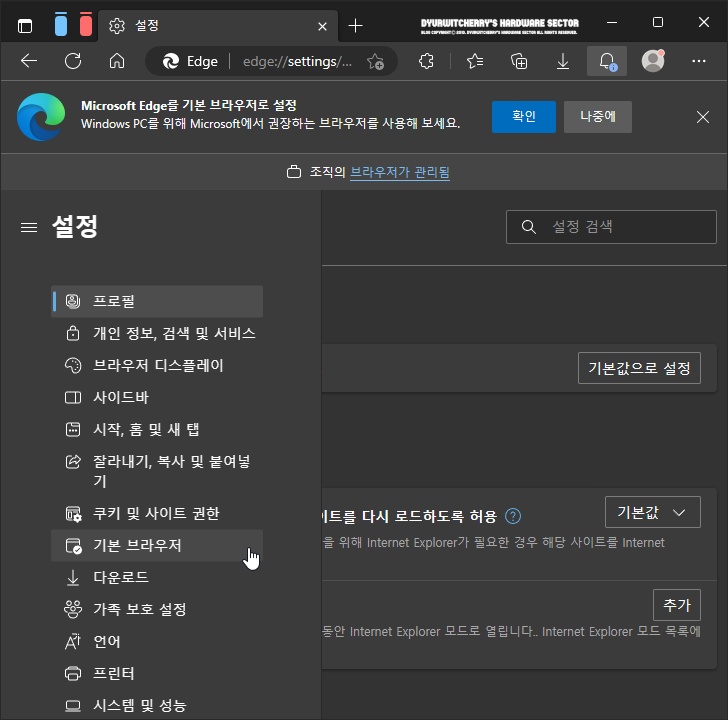Refresh the page
Viewport: 728px width, 720px height.
tap(73, 61)
